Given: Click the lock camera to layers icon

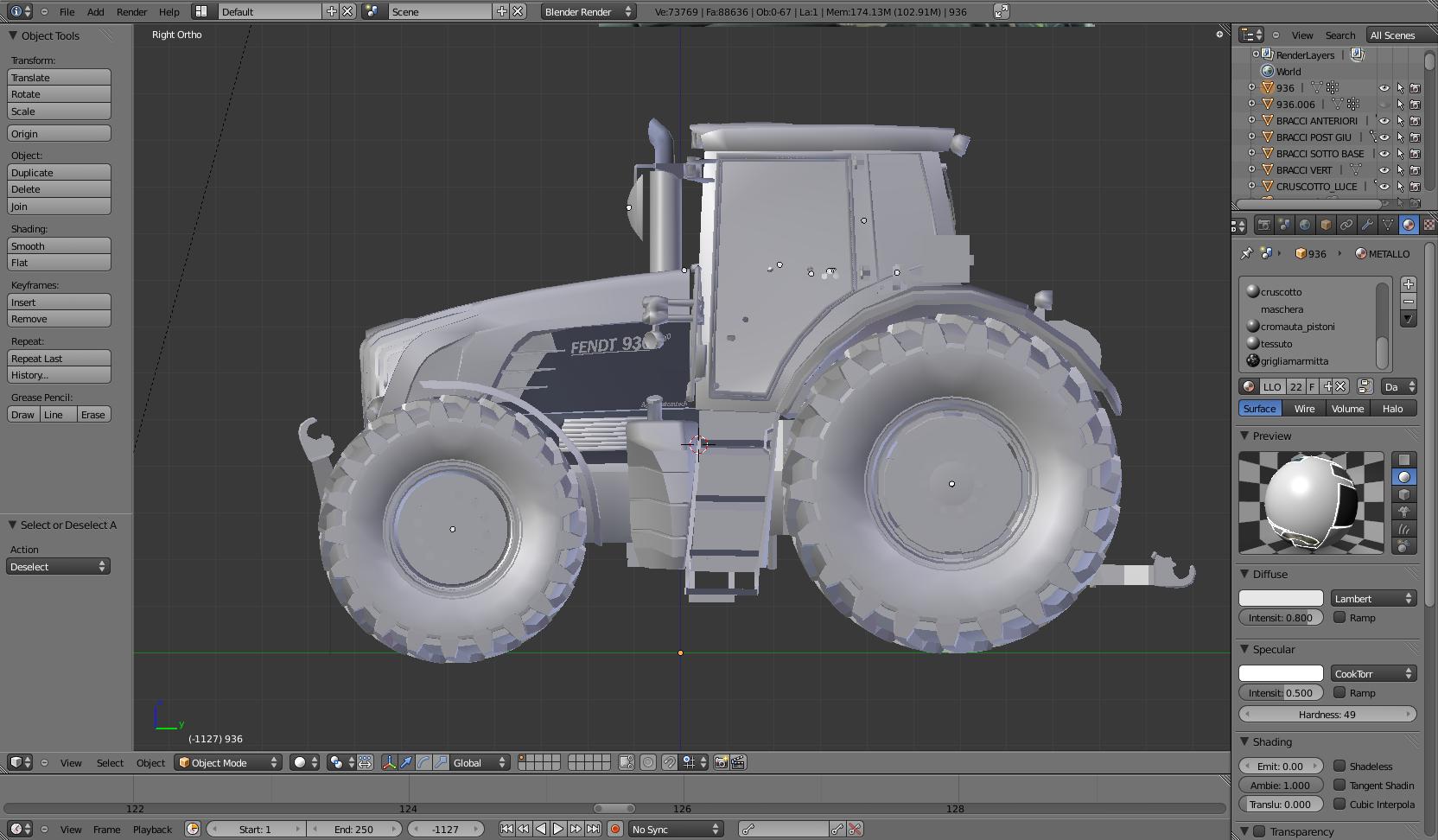Looking at the screenshot, I should (627, 762).
